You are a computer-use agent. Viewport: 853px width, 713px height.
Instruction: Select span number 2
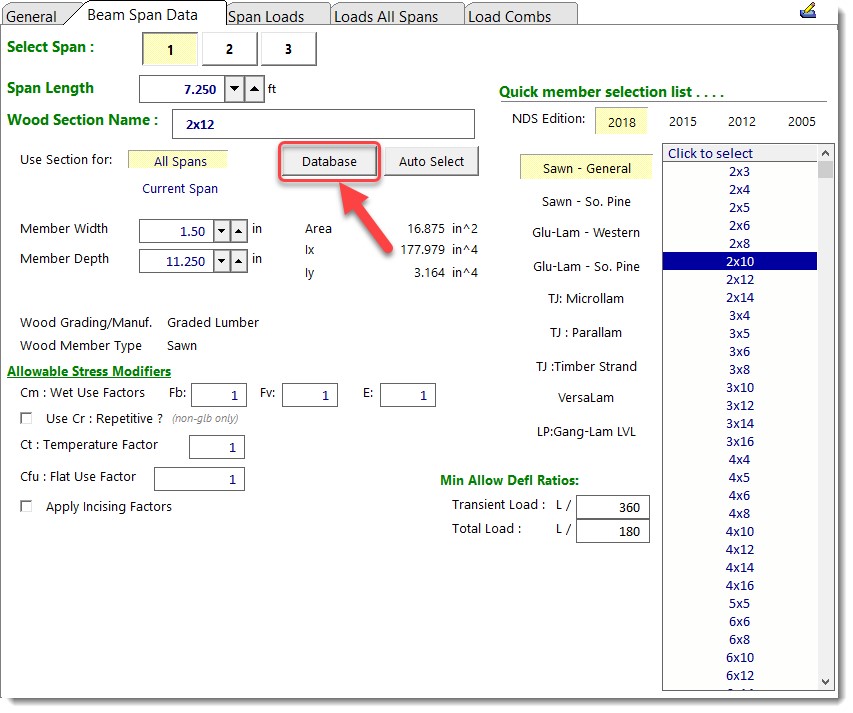click(229, 49)
